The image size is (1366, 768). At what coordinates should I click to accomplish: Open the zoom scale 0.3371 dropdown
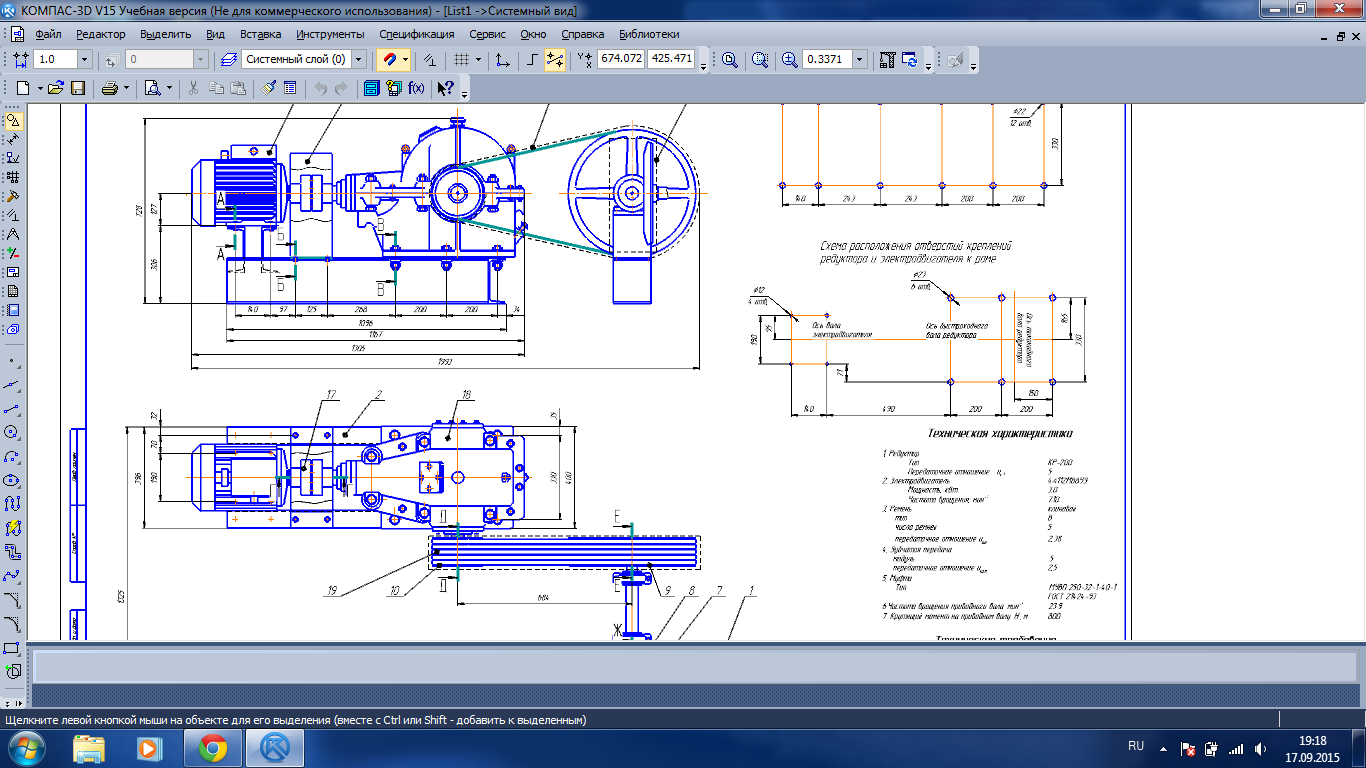click(859, 60)
